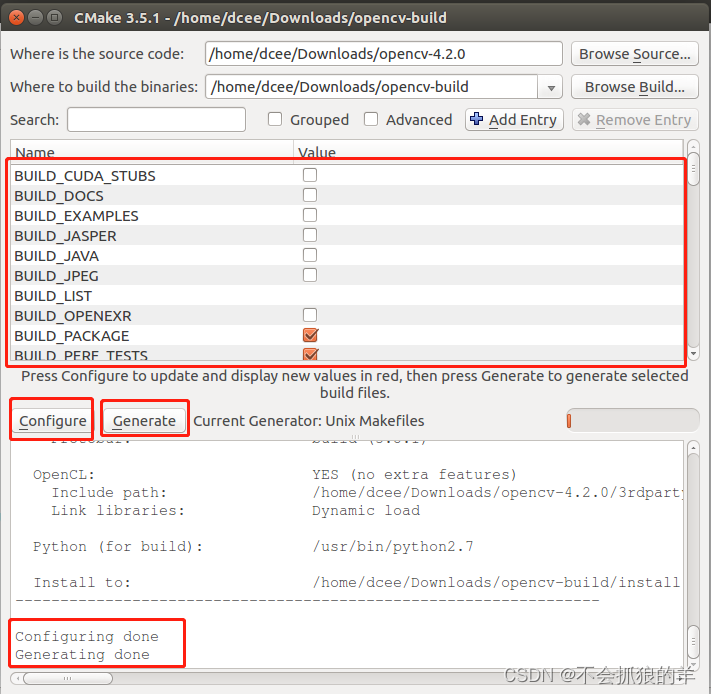Click Browse Build button
The width and height of the screenshot is (711, 694).
(x=634, y=87)
